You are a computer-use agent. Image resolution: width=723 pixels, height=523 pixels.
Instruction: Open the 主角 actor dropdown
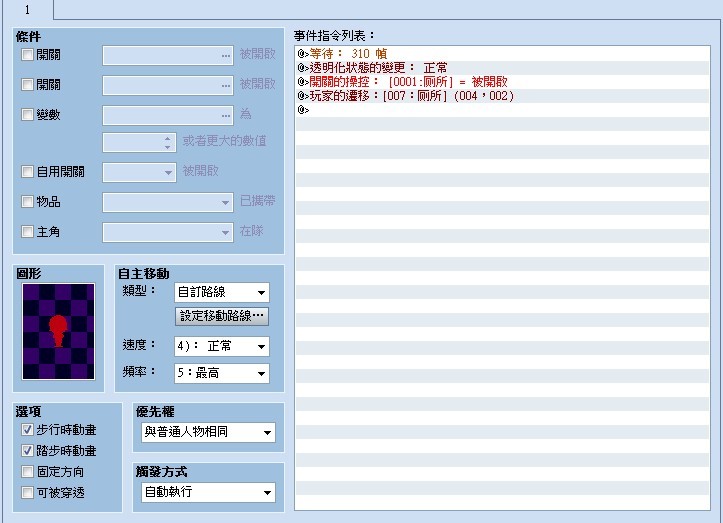(x=168, y=232)
